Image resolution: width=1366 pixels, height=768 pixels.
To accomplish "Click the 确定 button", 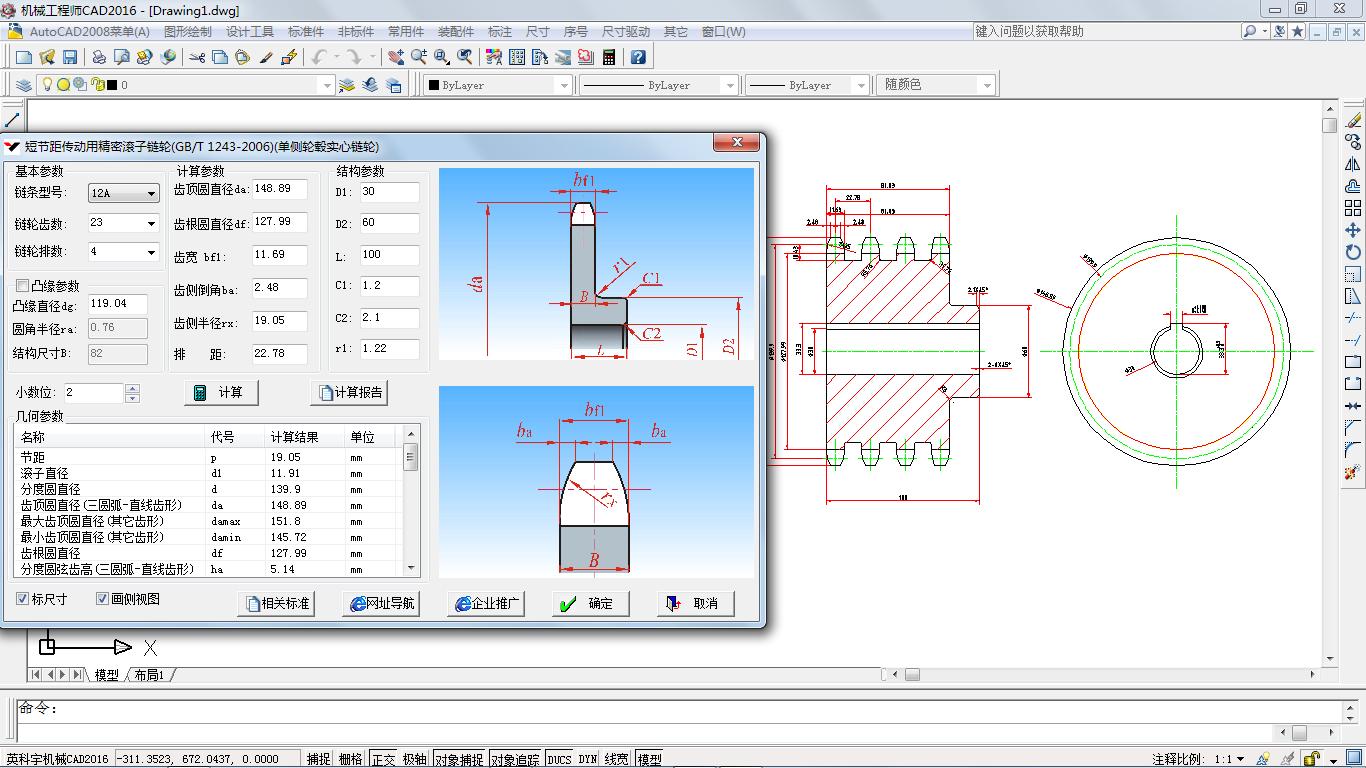I will pyautogui.click(x=590, y=604).
